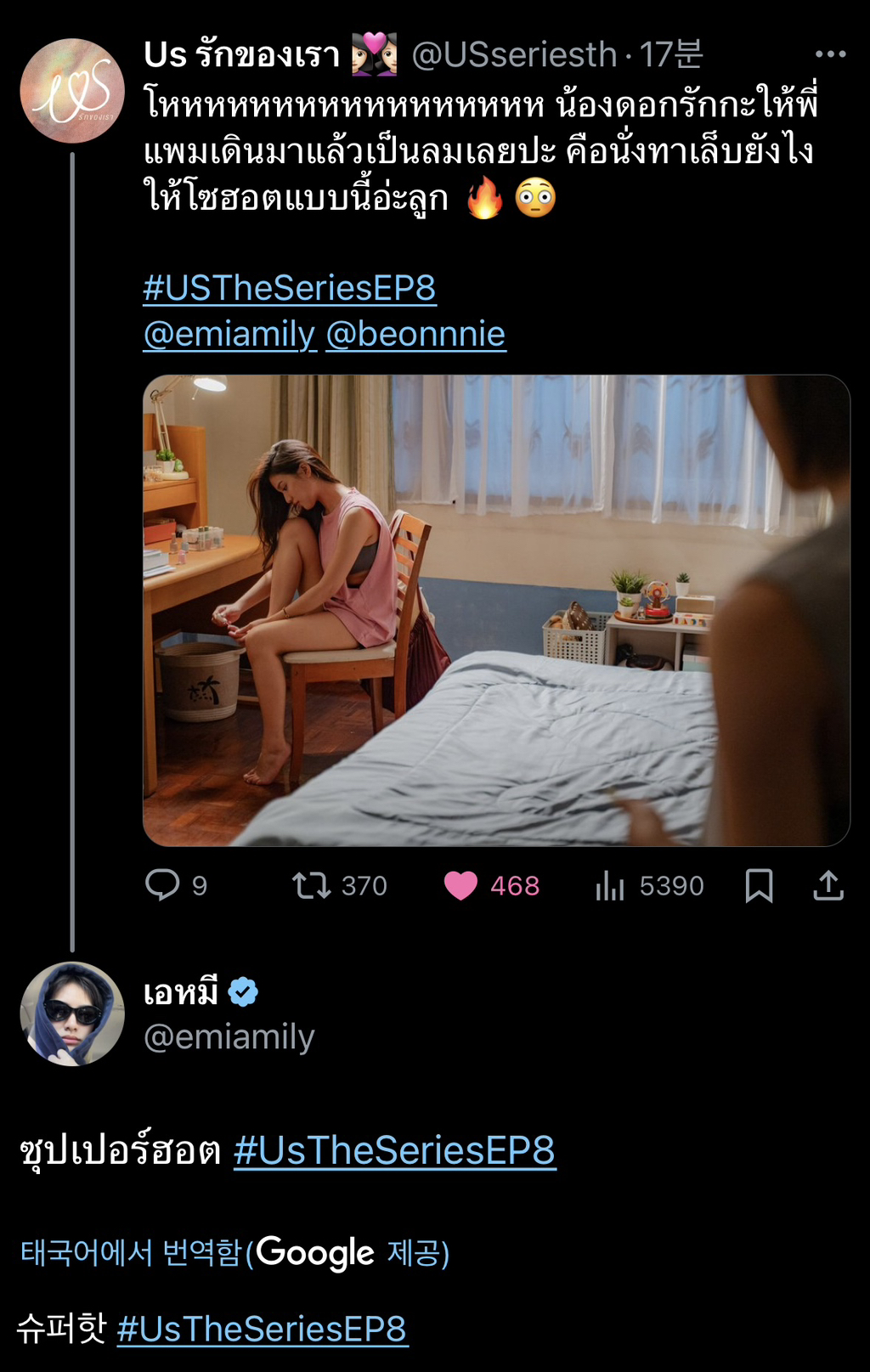Tap the share upload icon

828,886
